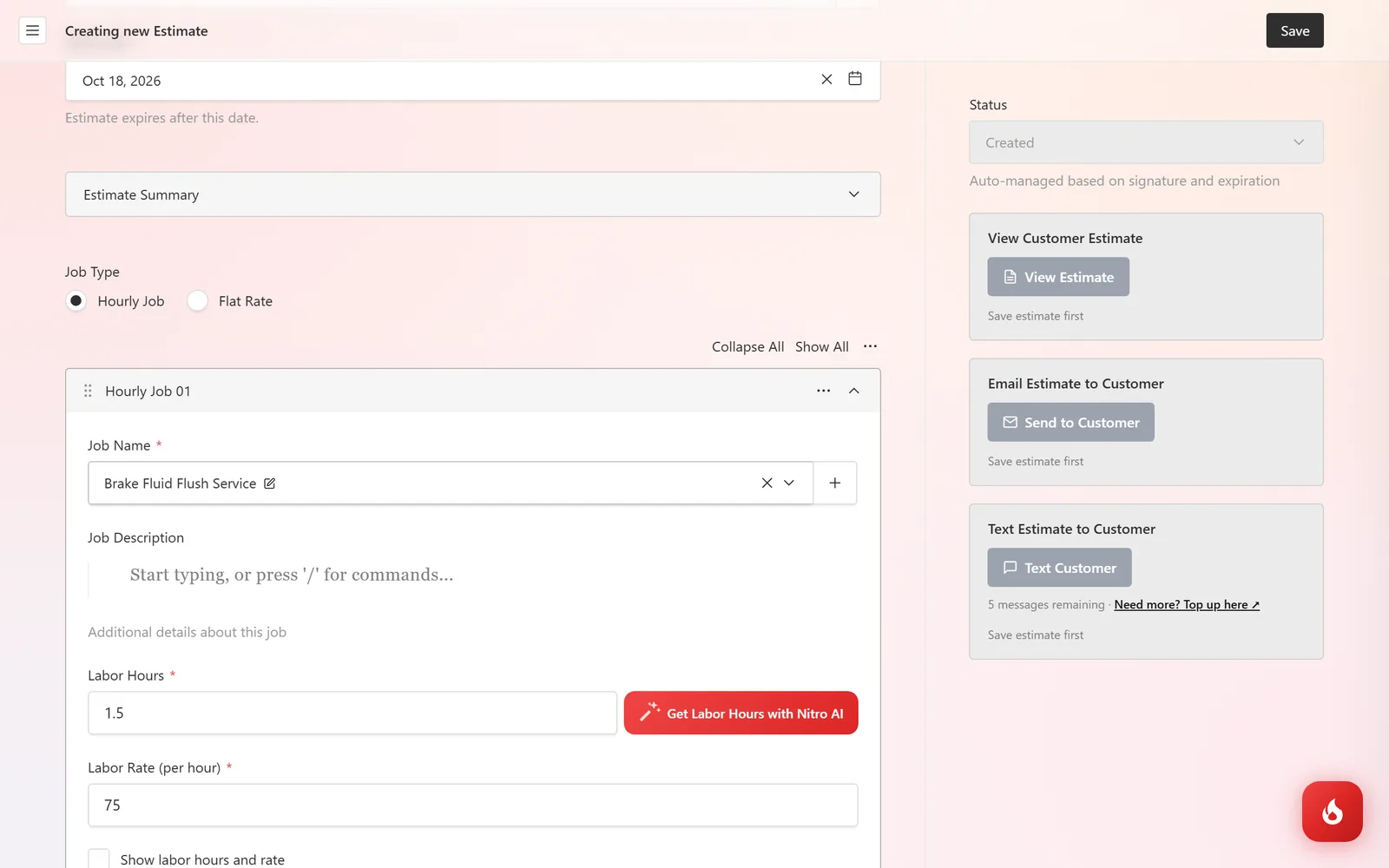
Task: Clear the selected Job Name value
Action: tap(767, 483)
